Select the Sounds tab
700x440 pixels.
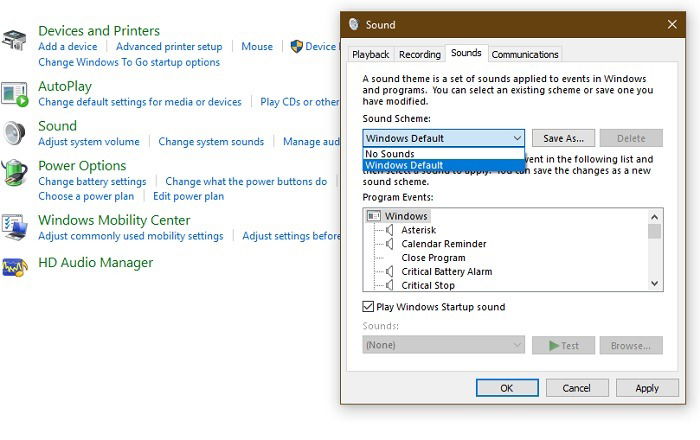466,53
